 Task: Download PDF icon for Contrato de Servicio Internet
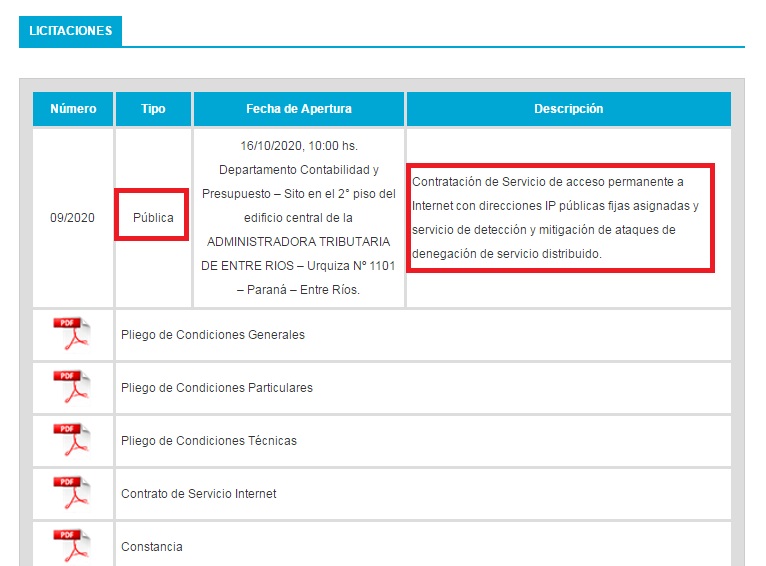(x=72, y=493)
